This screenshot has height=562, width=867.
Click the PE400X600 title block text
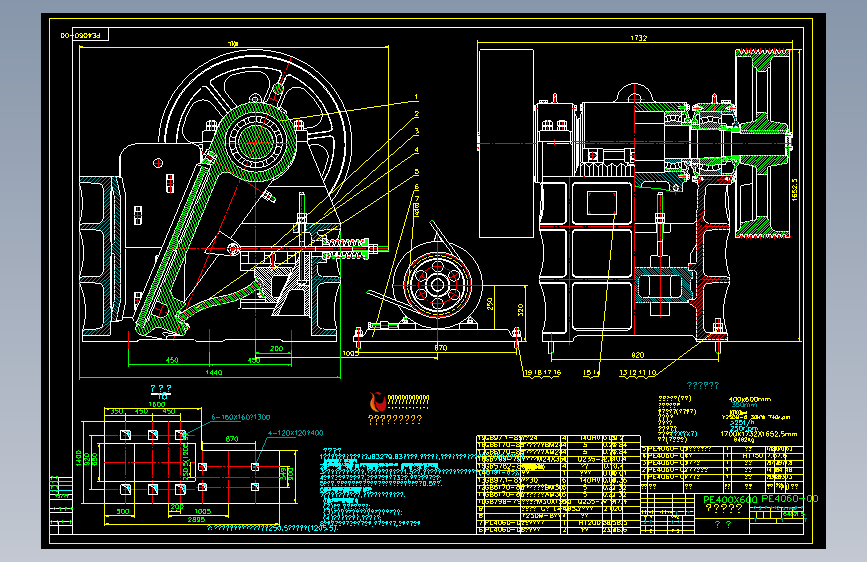pyautogui.click(x=730, y=499)
